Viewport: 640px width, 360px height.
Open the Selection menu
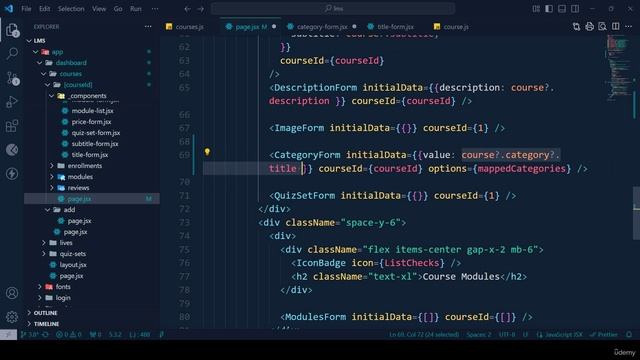(x=71, y=9)
